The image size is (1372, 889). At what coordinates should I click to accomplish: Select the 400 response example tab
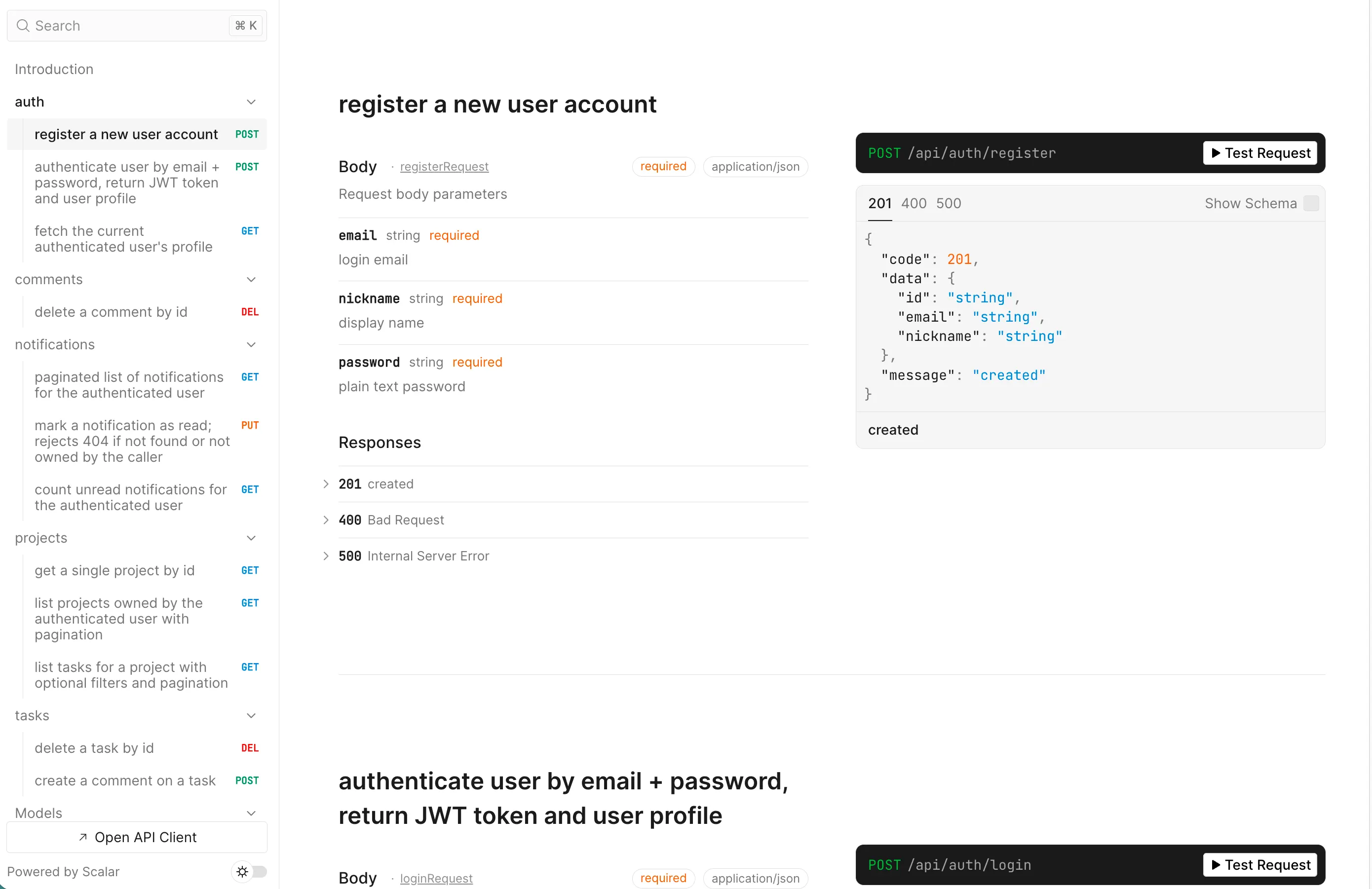914,203
